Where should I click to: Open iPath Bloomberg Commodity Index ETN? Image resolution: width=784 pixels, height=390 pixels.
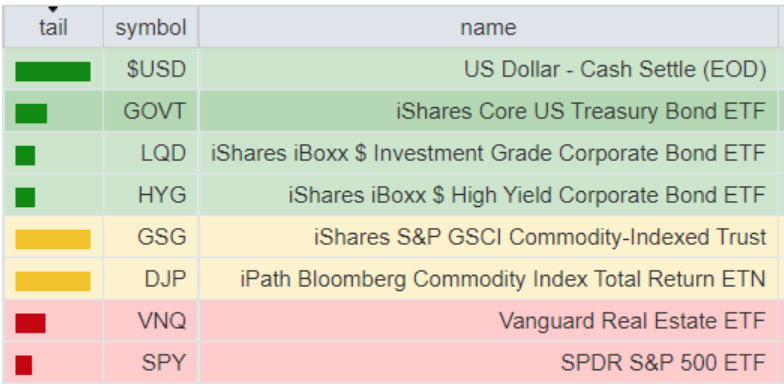503,279
